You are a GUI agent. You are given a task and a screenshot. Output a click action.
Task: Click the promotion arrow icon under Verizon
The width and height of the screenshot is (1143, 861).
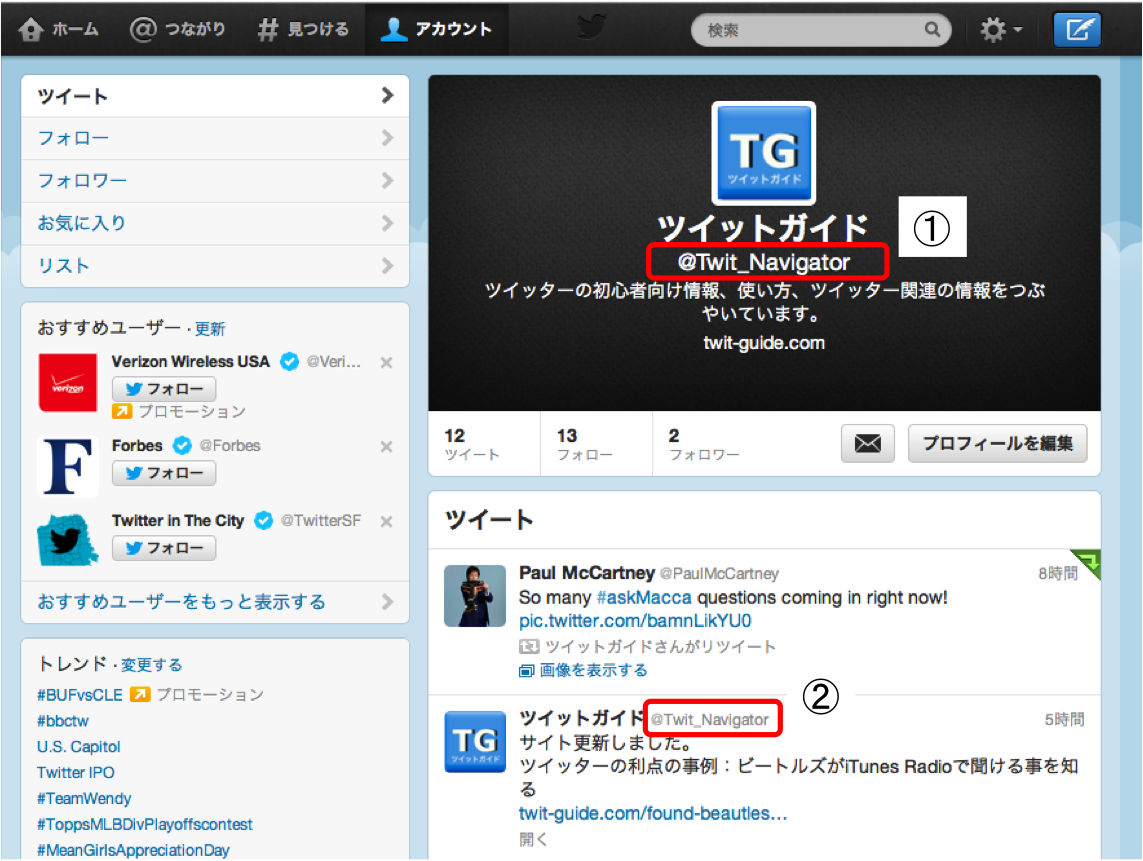[x=122, y=411]
